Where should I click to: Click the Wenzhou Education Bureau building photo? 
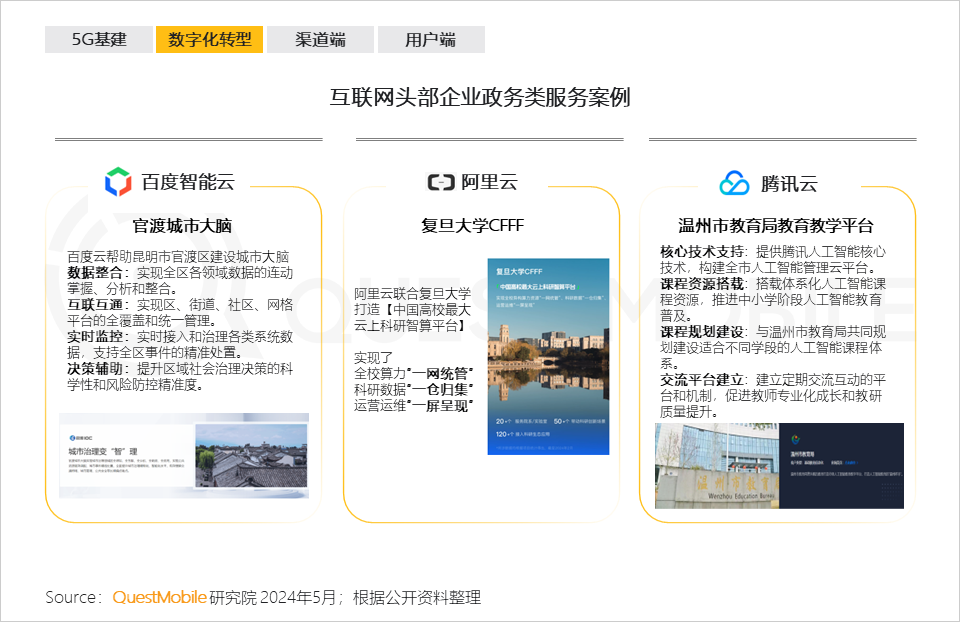click(779, 465)
